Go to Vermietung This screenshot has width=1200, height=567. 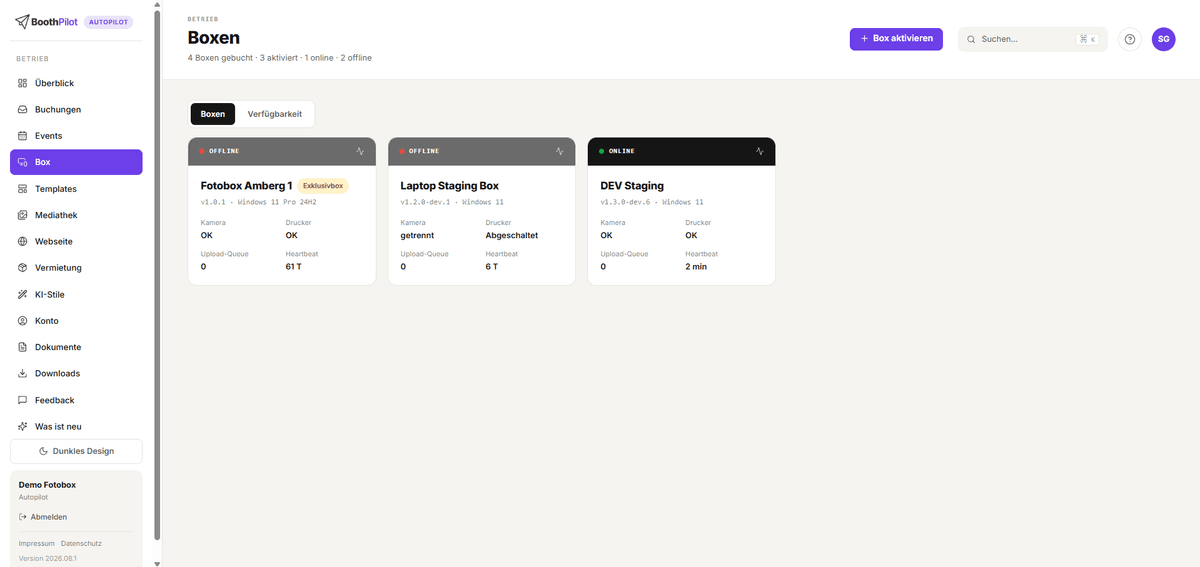pyautogui.click(x=76, y=268)
